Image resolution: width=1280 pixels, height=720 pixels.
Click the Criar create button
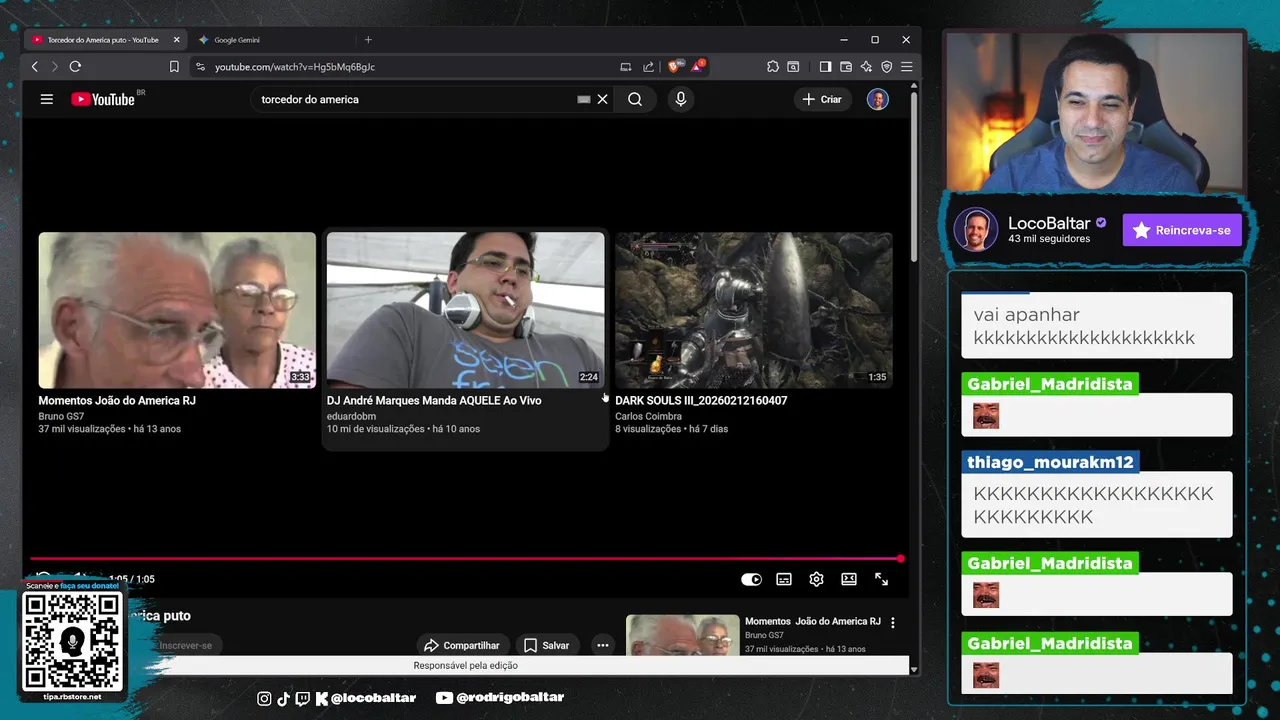pos(822,99)
